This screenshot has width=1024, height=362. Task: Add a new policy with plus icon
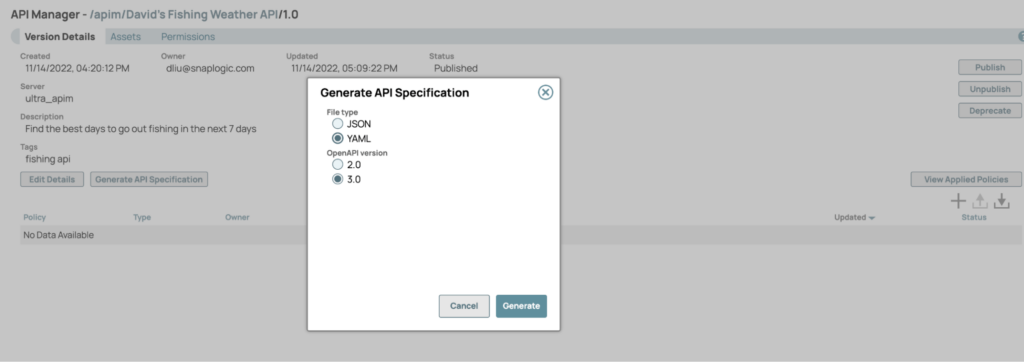(958, 201)
